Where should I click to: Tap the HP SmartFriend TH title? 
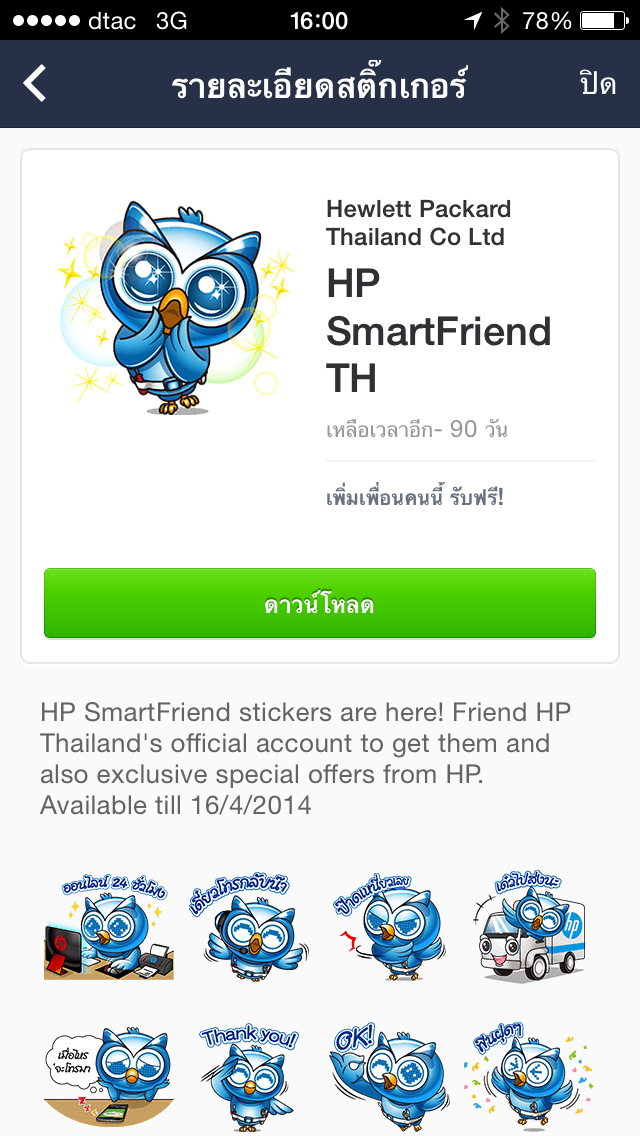click(438, 331)
